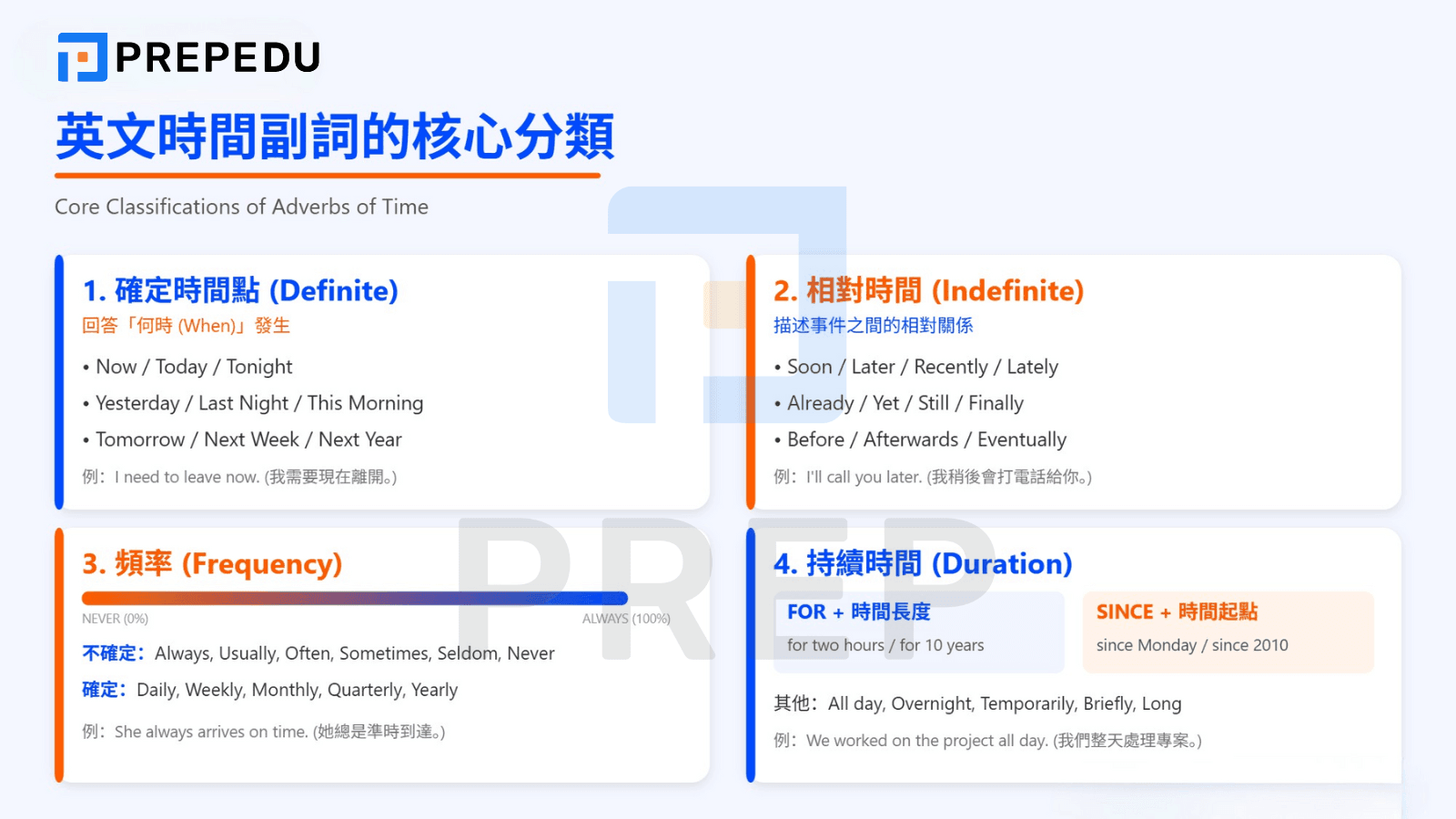Open the 確定時間點 (Definite) card
The height and width of the screenshot is (819, 1456).
point(239,291)
